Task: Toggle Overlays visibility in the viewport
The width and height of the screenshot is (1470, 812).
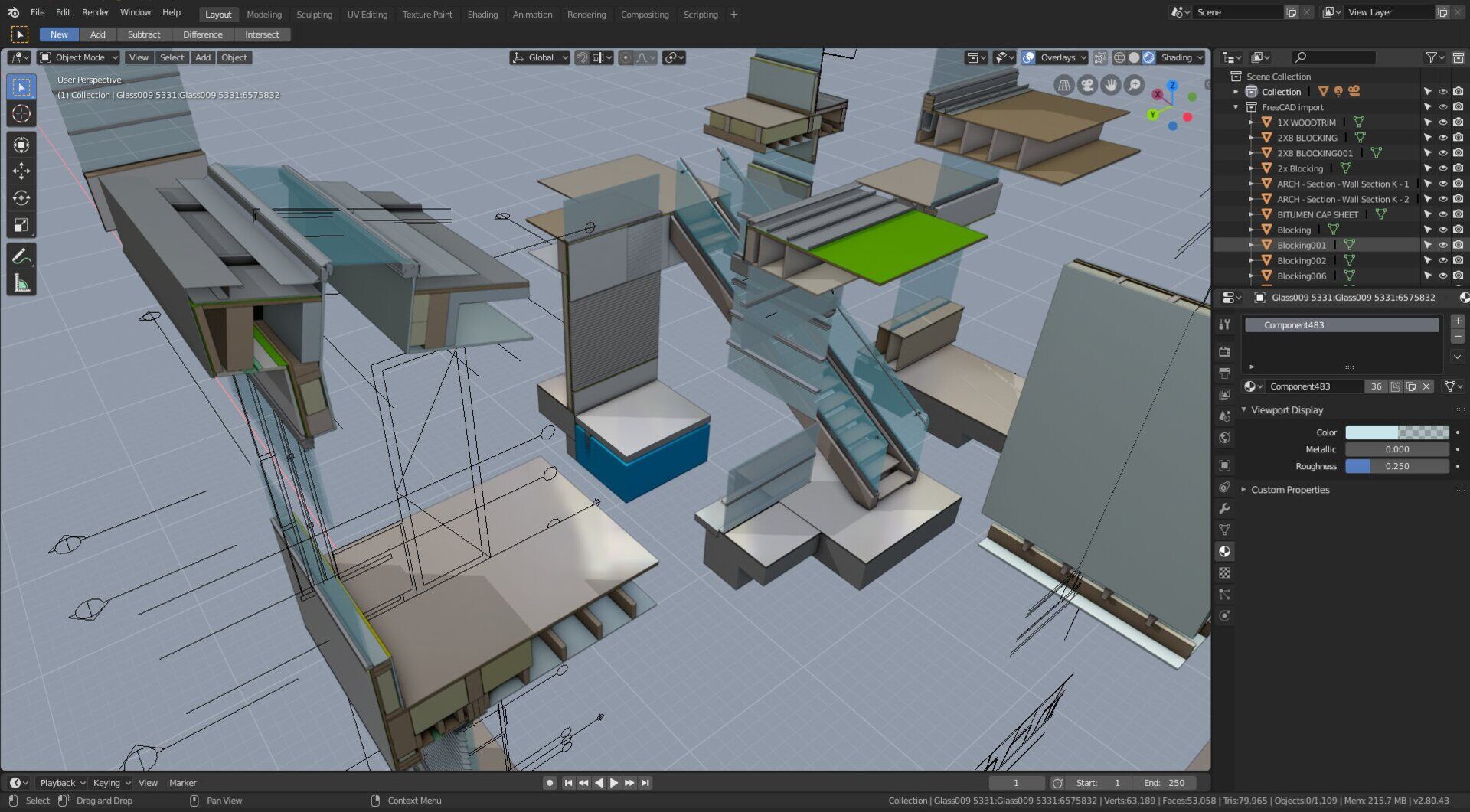Action: [1030, 57]
